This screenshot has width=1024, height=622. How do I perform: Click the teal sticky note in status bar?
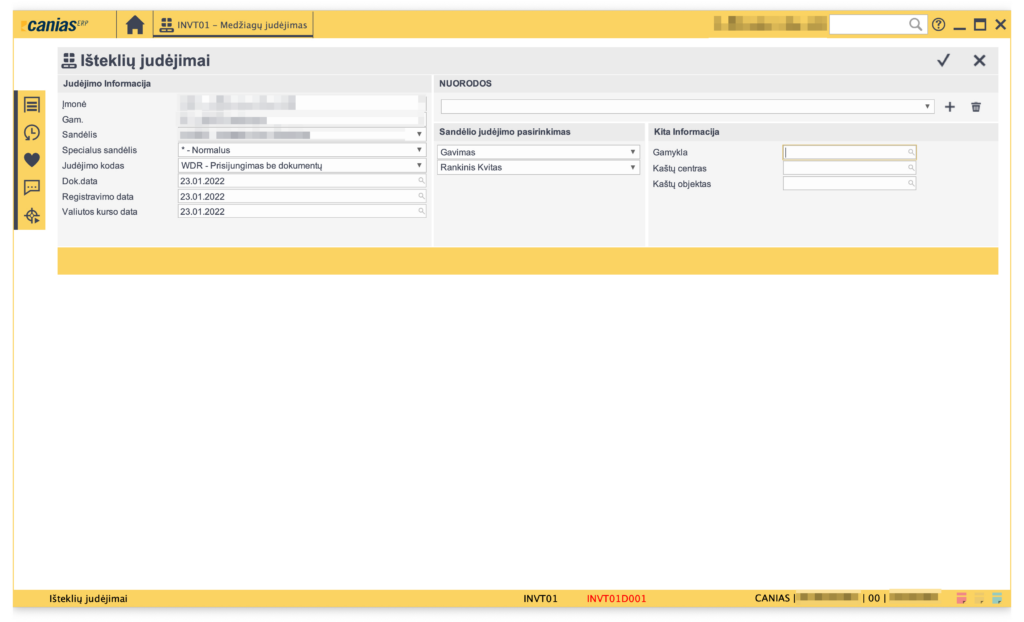[x=996, y=599]
